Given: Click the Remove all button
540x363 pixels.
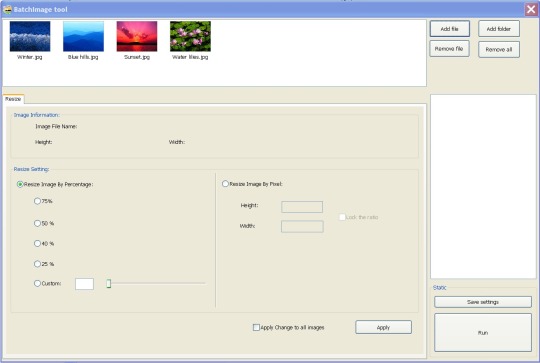Looking at the screenshot, I should pyautogui.click(x=499, y=49).
